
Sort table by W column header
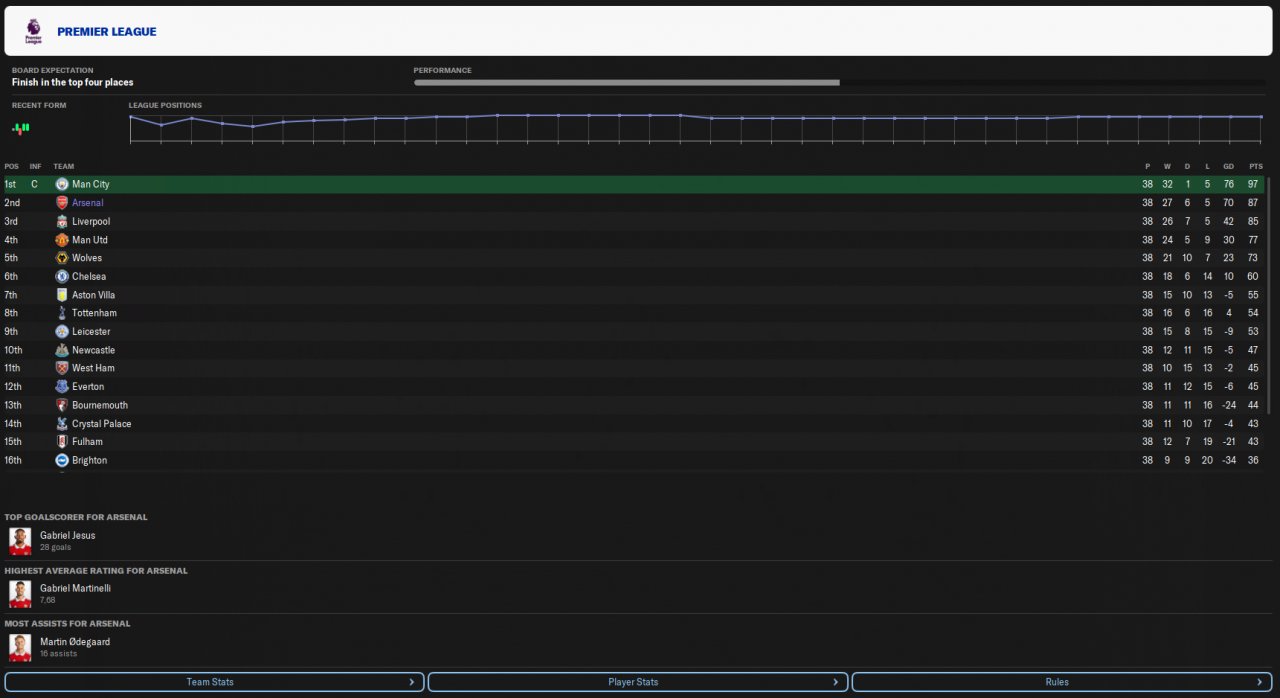pyautogui.click(x=1167, y=167)
